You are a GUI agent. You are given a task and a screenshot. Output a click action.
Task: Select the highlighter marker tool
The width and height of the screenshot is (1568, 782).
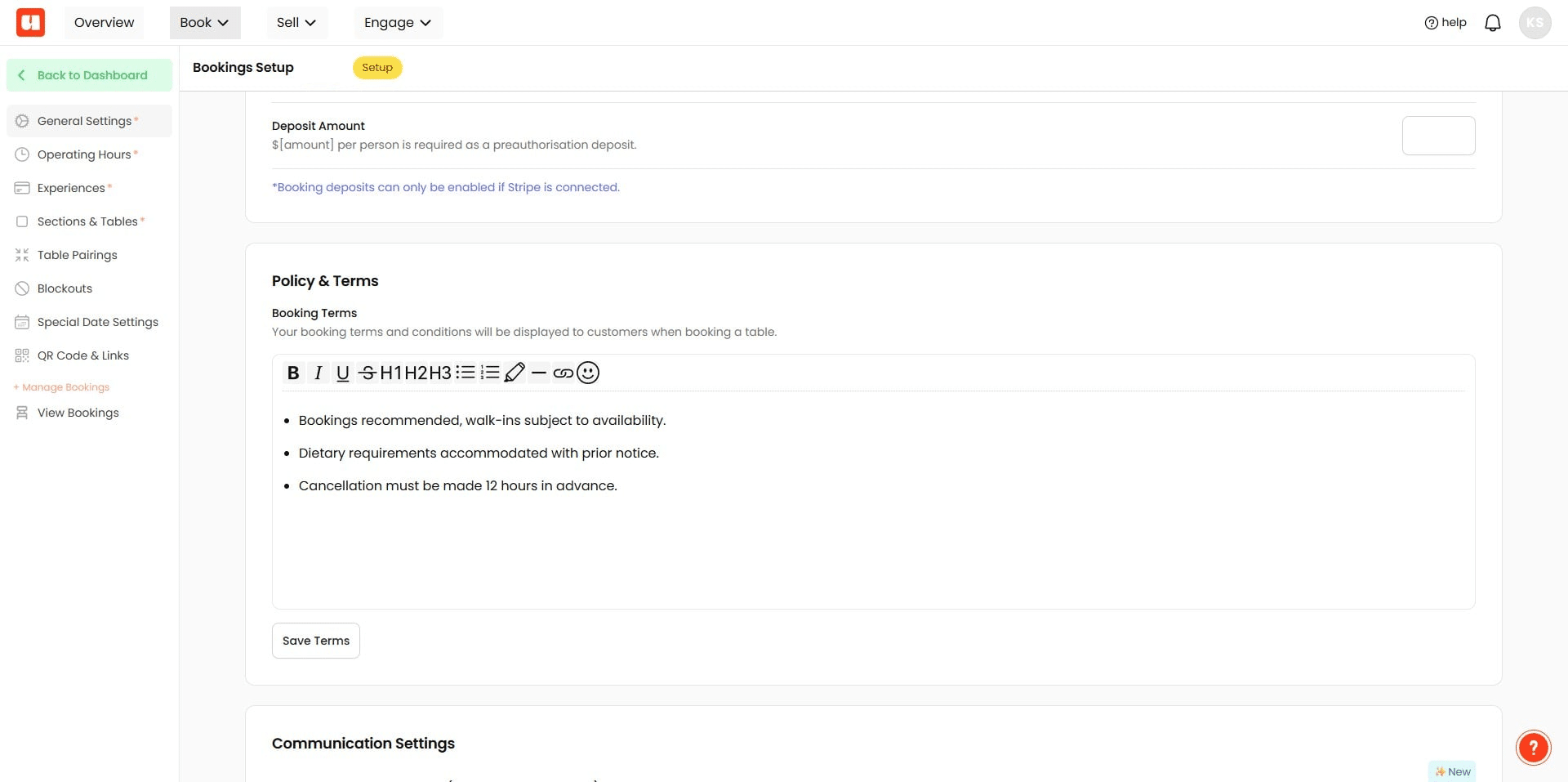coord(514,373)
